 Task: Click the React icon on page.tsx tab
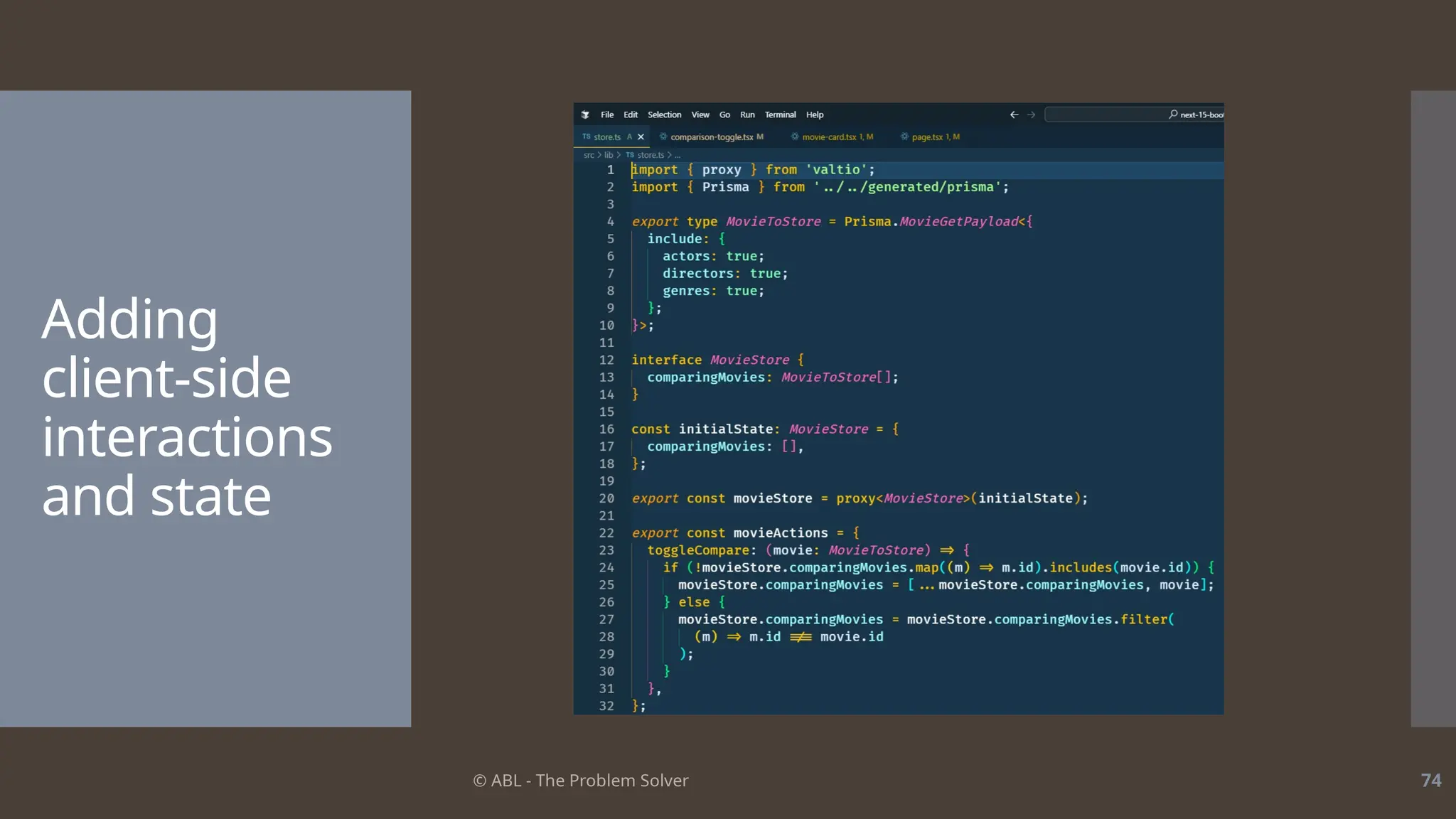904,136
